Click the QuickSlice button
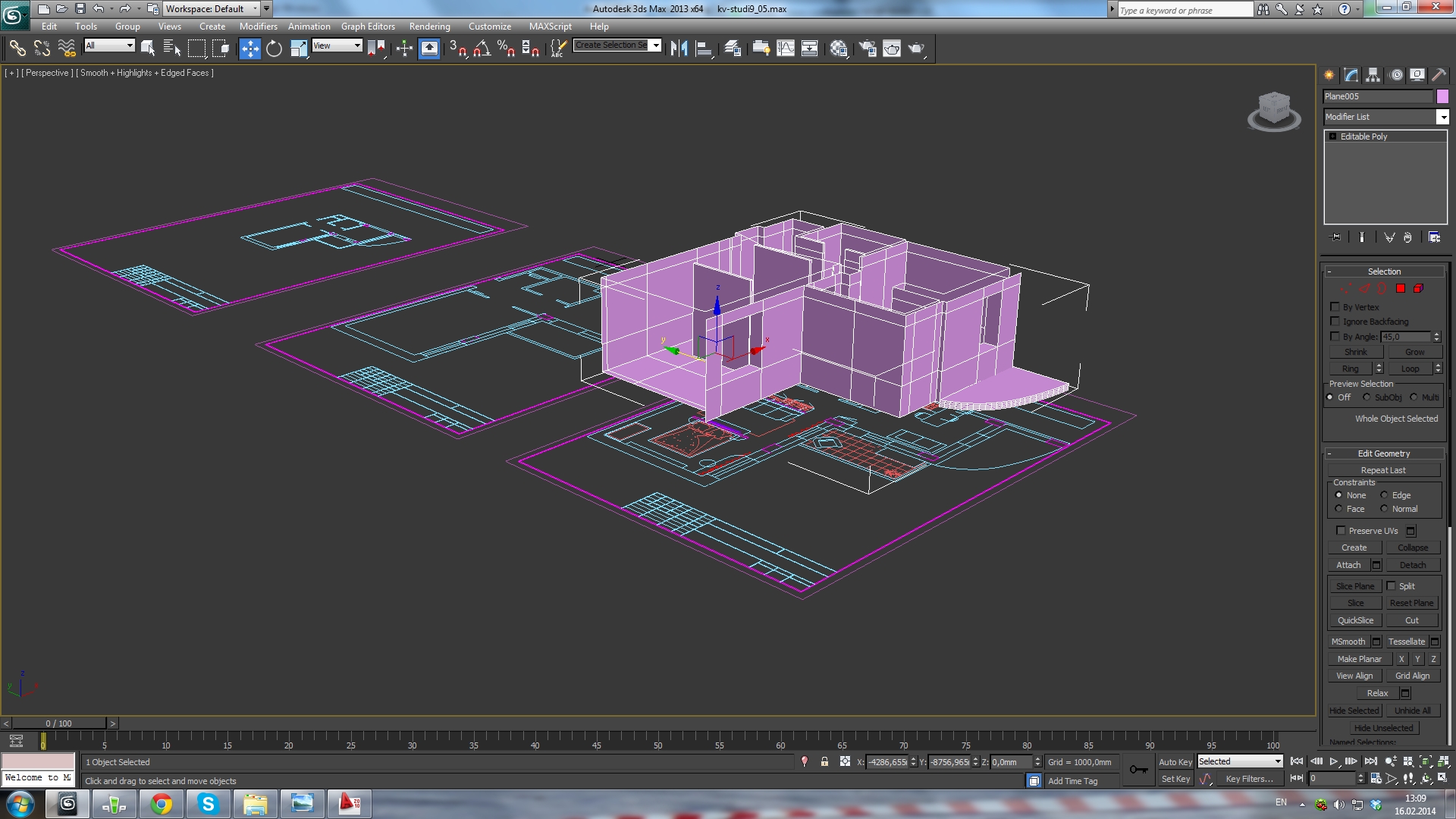1456x819 pixels. [x=1355, y=620]
